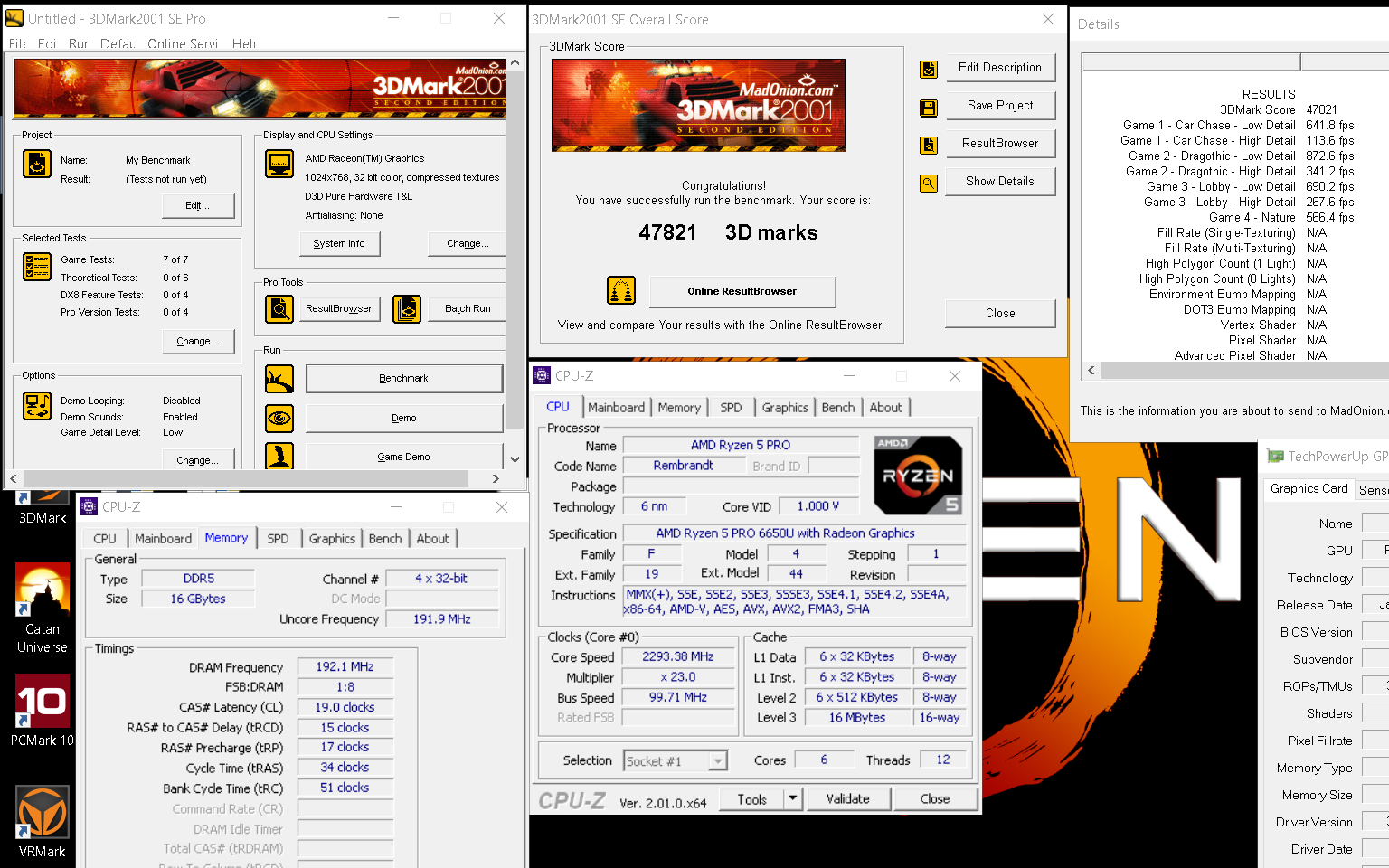1389x868 pixels.
Task: Click the Project icon in 3DMark2001
Action: pos(37,164)
